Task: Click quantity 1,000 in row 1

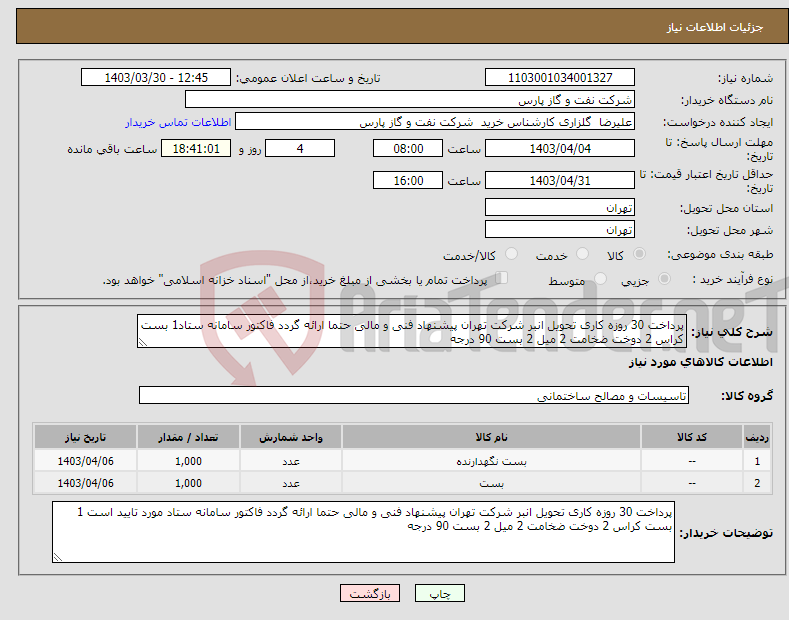Action: click(x=188, y=461)
